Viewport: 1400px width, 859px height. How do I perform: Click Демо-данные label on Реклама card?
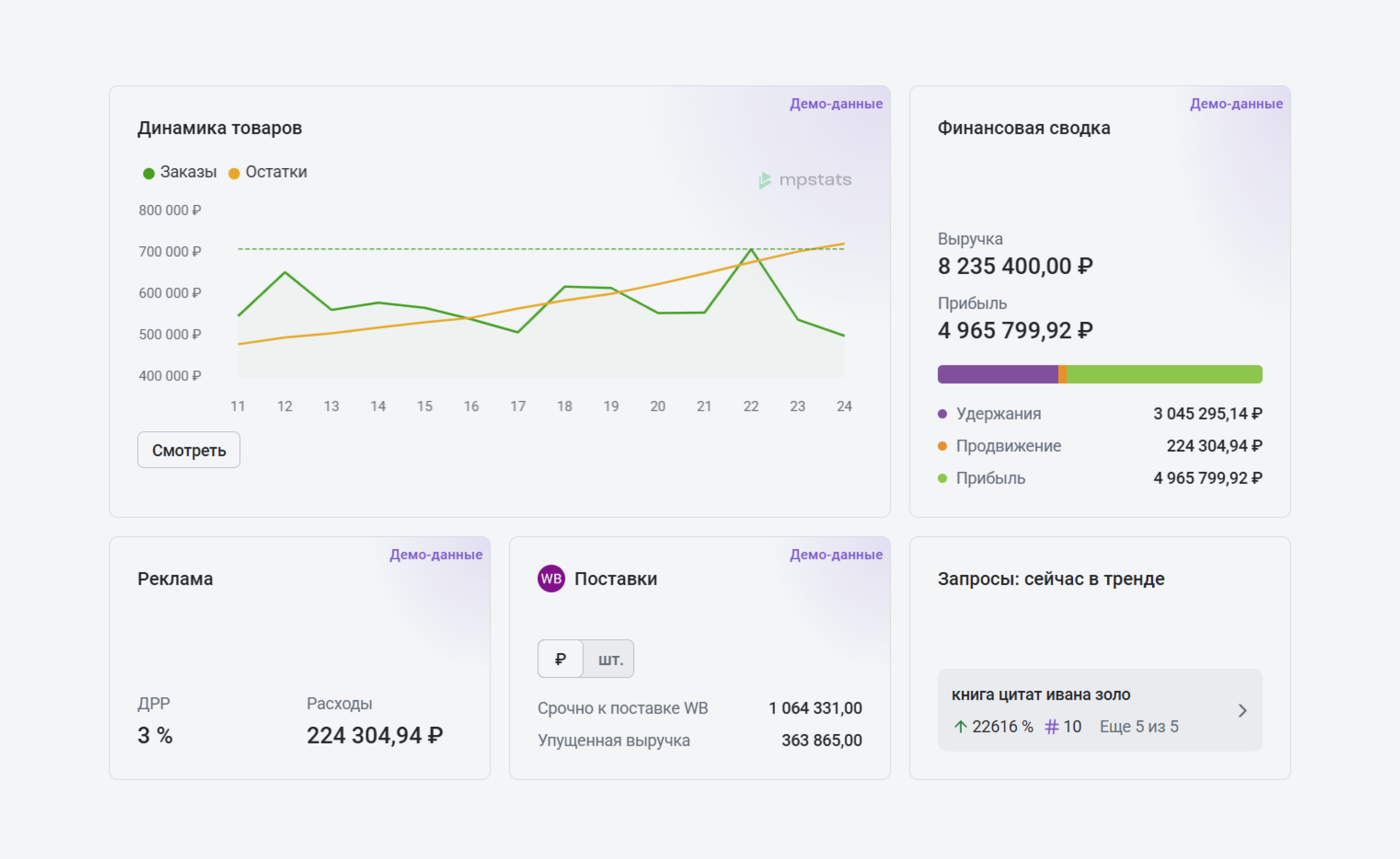(x=436, y=554)
